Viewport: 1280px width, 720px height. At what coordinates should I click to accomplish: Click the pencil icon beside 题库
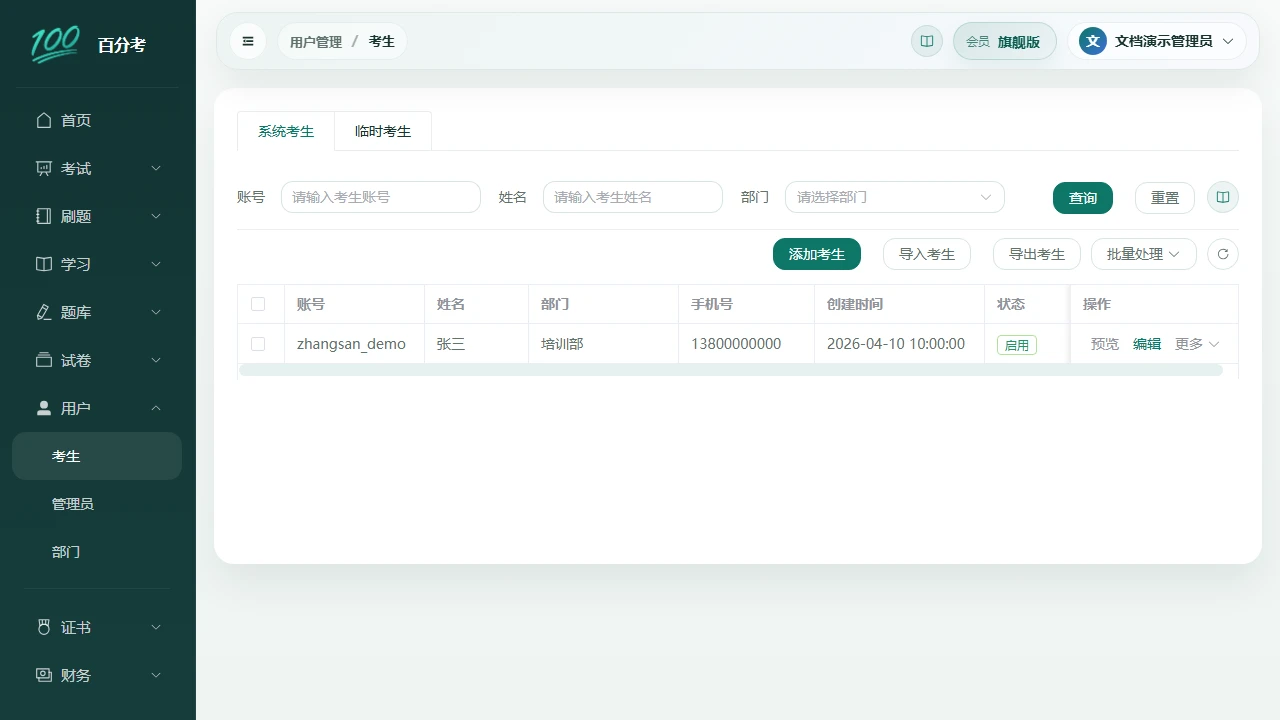pos(43,312)
